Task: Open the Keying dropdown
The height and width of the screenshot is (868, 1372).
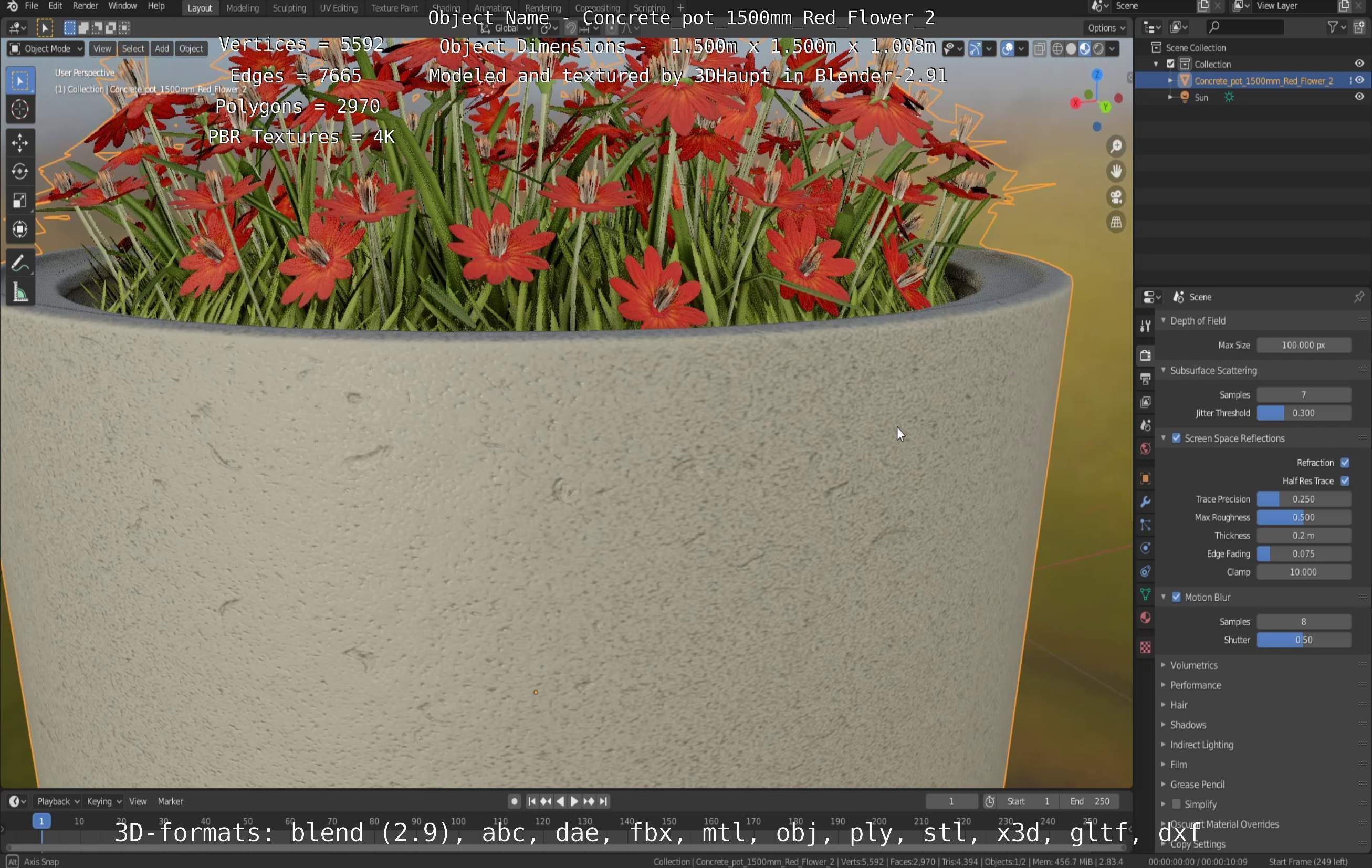Action: tap(103, 801)
